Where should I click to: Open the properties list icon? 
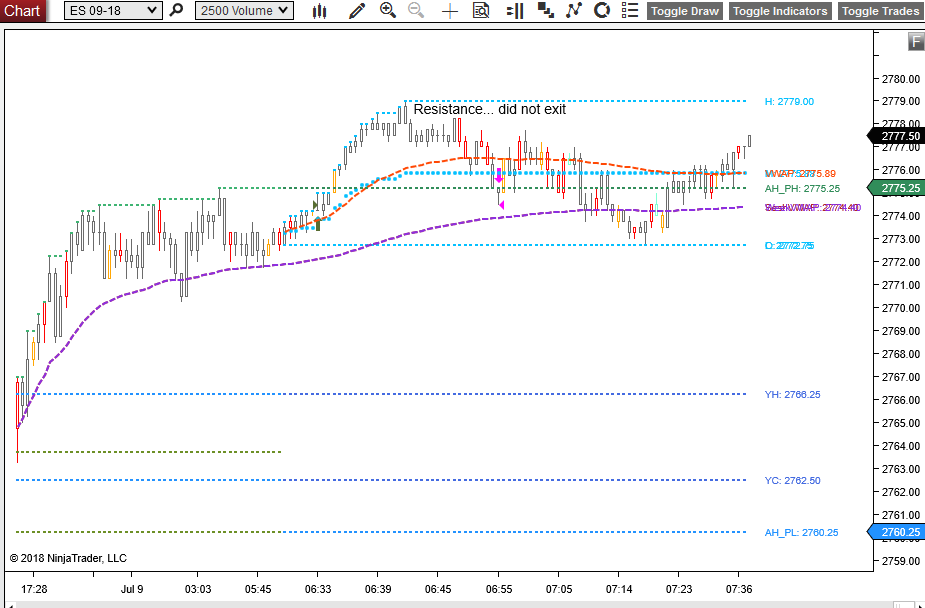pyautogui.click(x=630, y=10)
